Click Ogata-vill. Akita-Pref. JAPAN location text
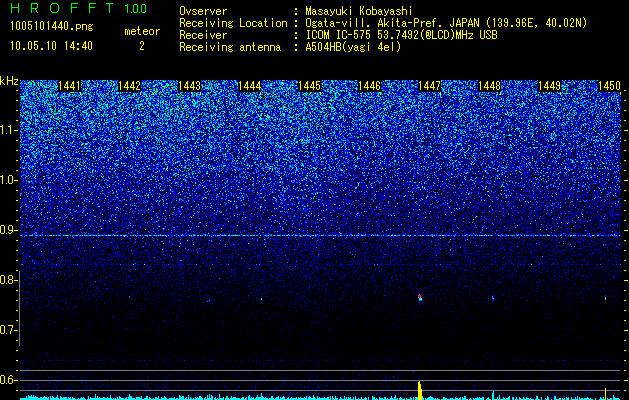Screen dimensions: 629x400 (x=446, y=23)
